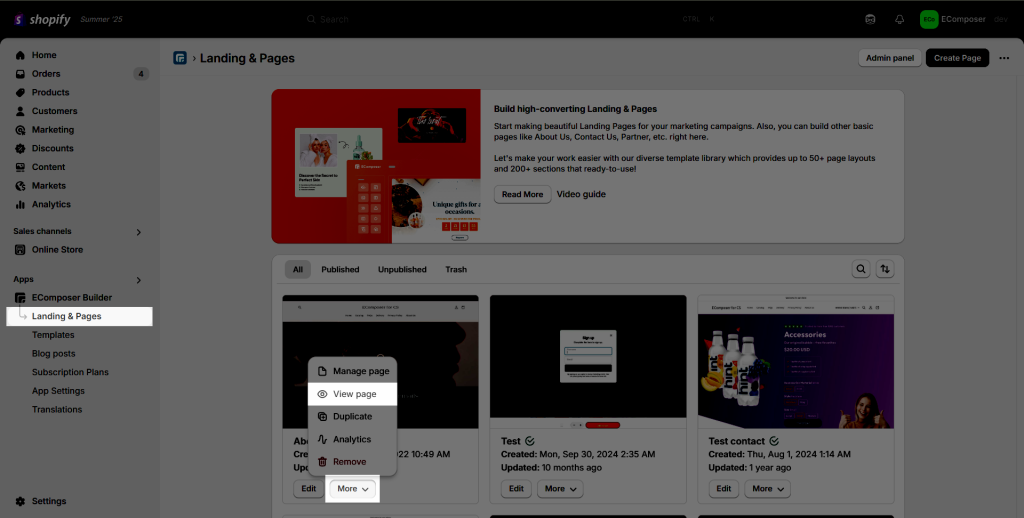This screenshot has width=1024, height=518.
Task: Click the EComposer Builder app icon
Action: [x=20, y=298]
